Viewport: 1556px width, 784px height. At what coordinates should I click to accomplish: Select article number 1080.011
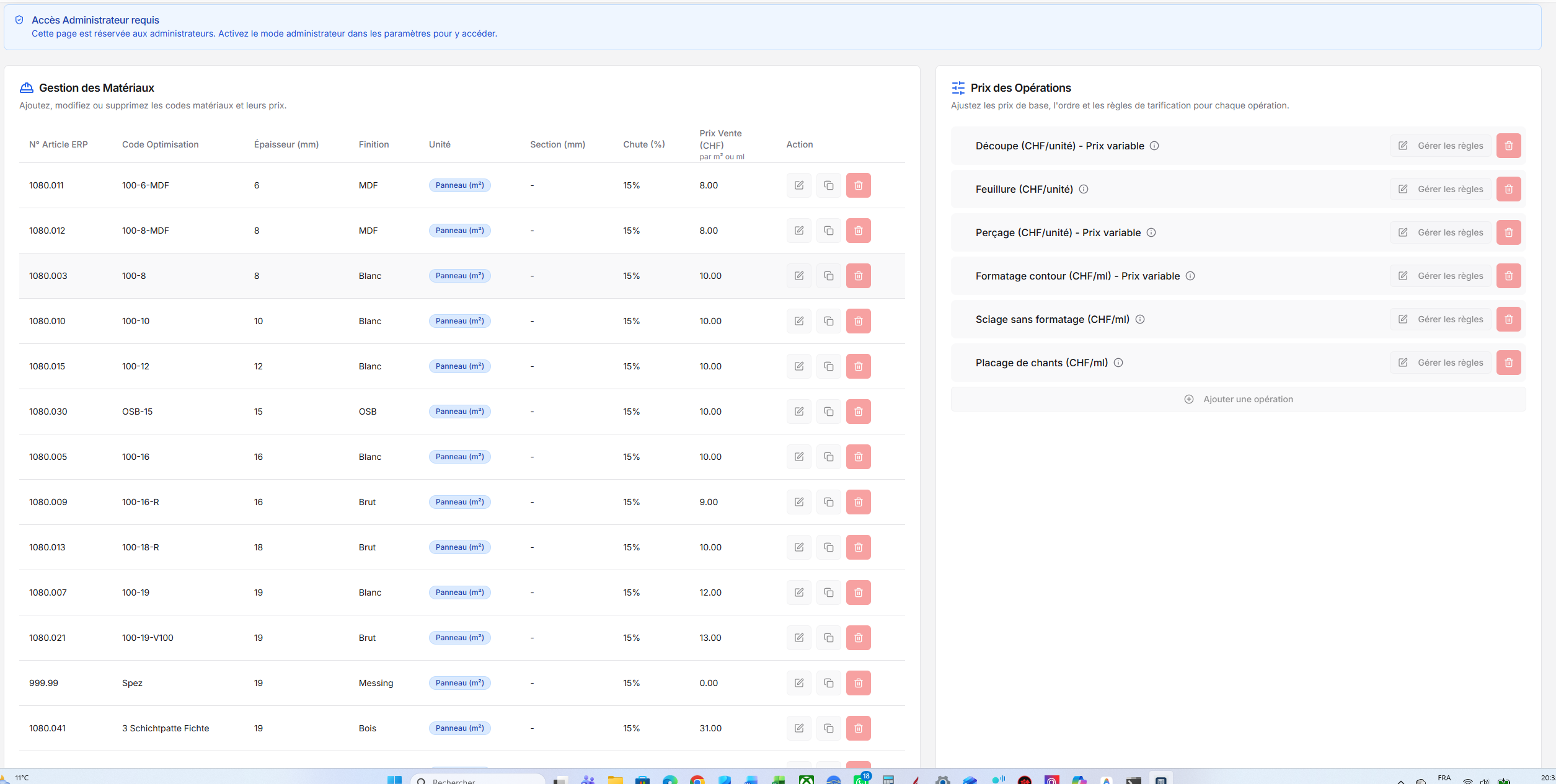click(x=46, y=185)
